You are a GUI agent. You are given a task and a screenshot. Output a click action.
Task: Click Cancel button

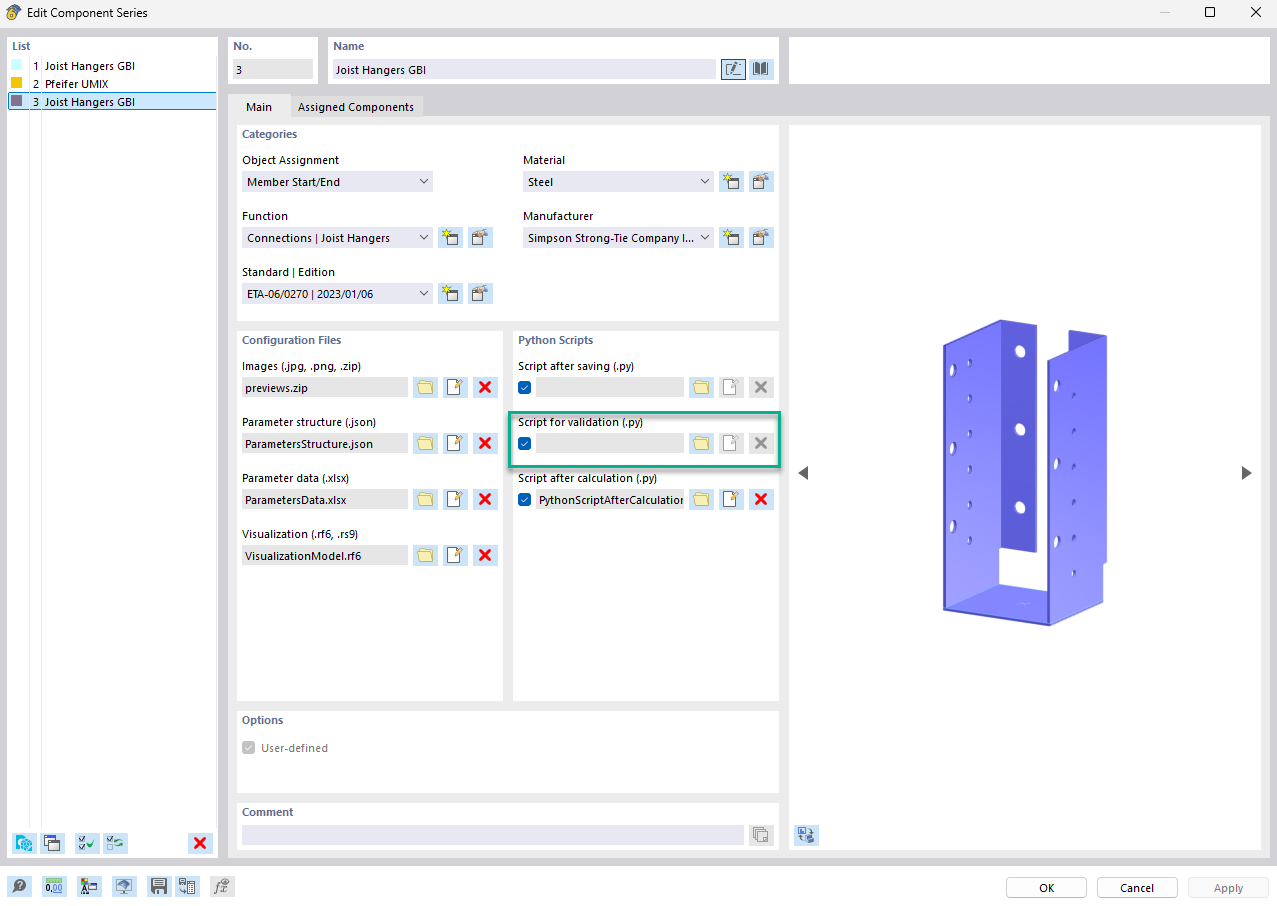pos(1137,888)
